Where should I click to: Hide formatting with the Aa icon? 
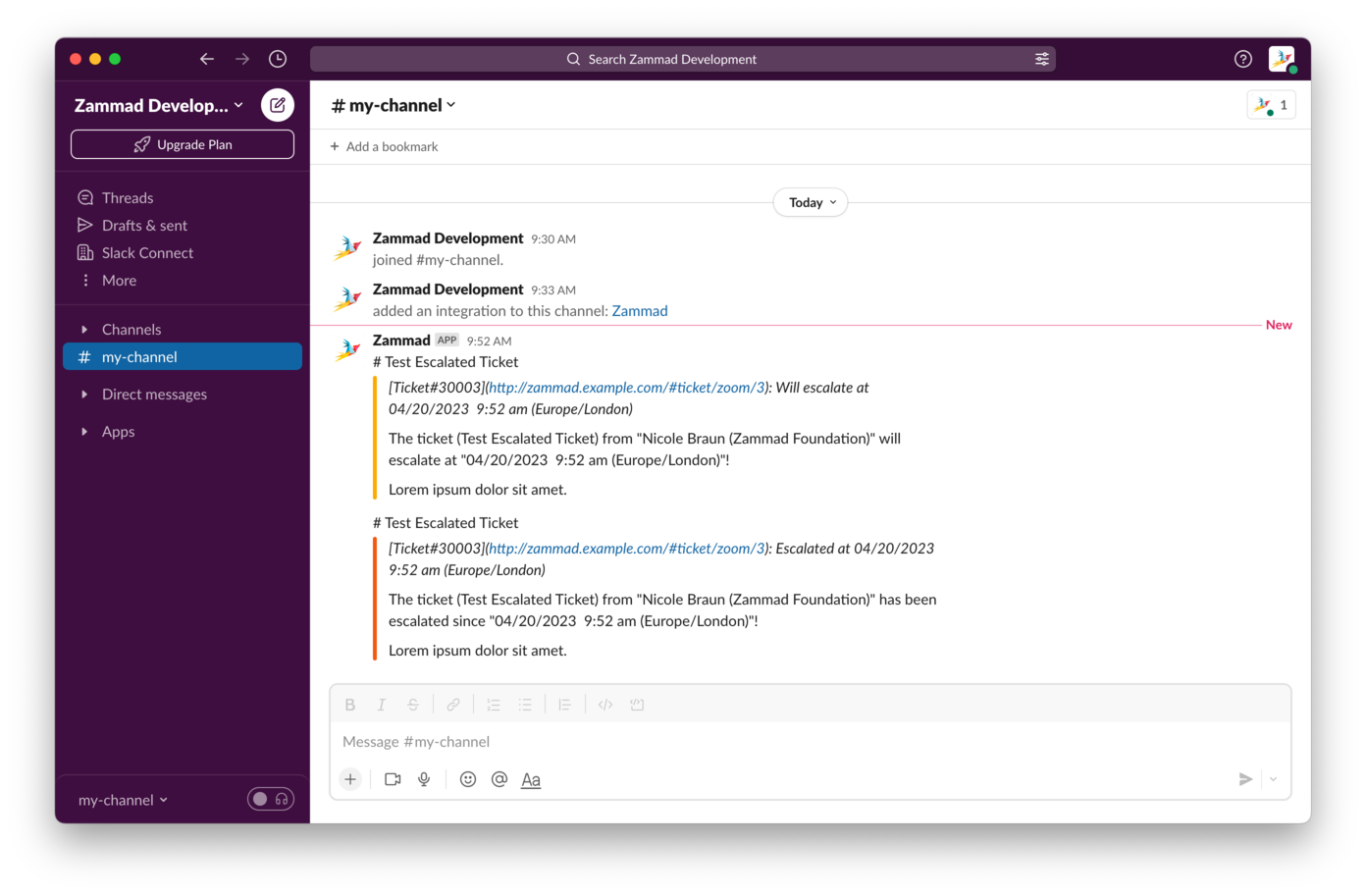click(531, 779)
